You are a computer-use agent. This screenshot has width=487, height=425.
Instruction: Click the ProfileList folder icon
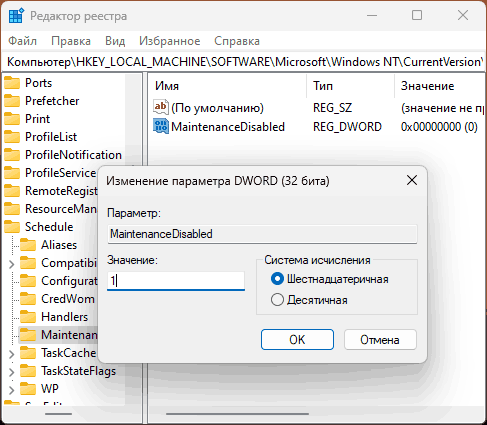click(x=12, y=137)
